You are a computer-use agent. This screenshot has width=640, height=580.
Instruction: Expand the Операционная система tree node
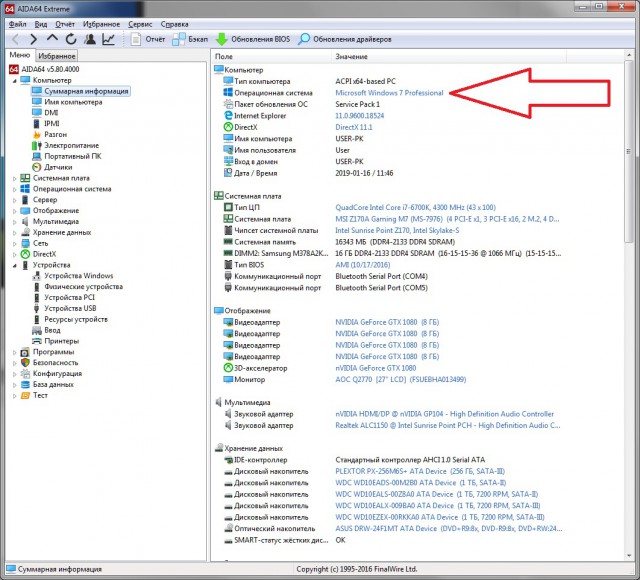(15, 189)
